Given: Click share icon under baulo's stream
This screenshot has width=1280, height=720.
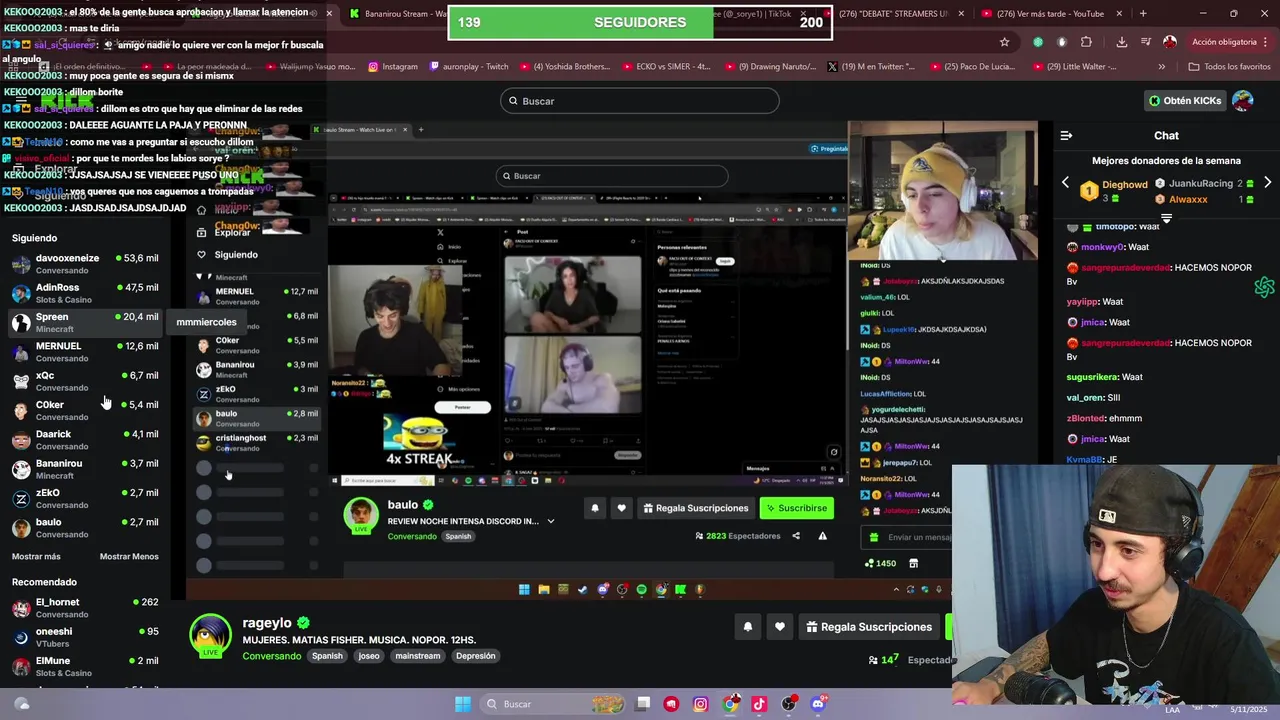Looking at the screenshot, I should click(796, 536).
